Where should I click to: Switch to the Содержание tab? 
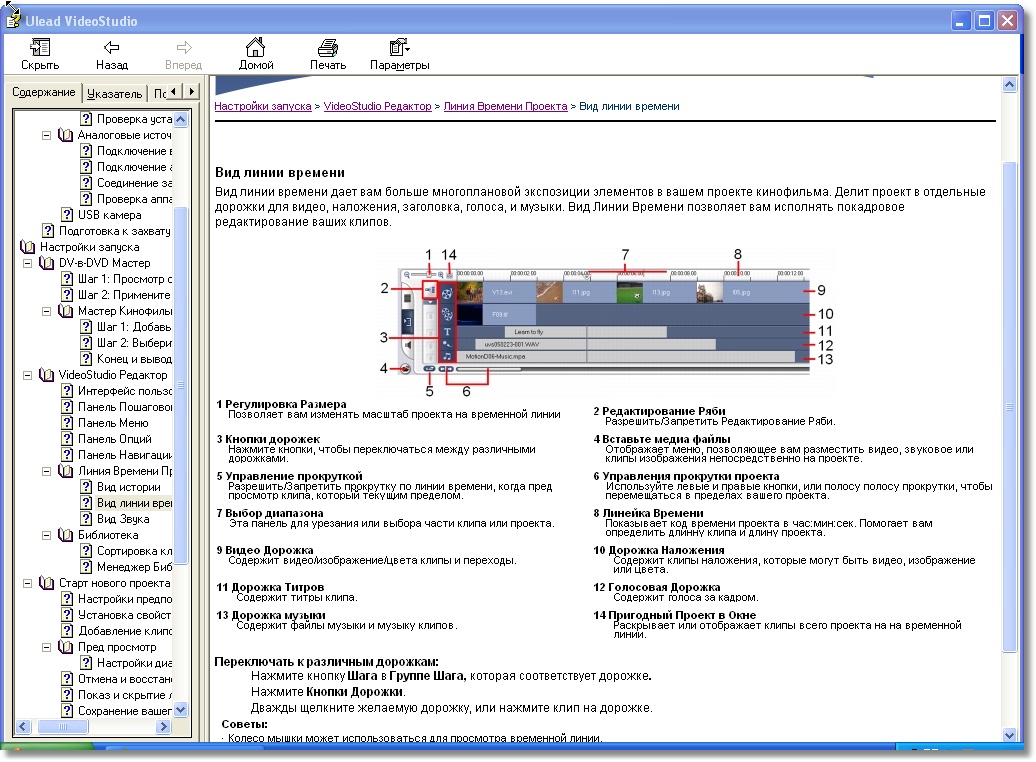pos(44,93)
